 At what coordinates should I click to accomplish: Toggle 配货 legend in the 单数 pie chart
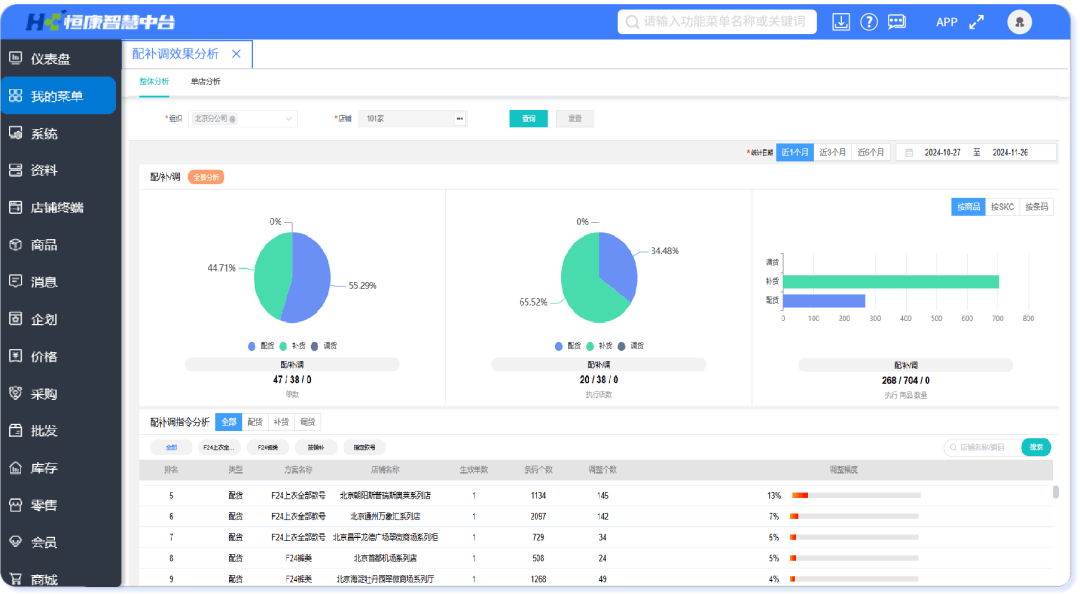pyautogui.click(x=261, y=346)
